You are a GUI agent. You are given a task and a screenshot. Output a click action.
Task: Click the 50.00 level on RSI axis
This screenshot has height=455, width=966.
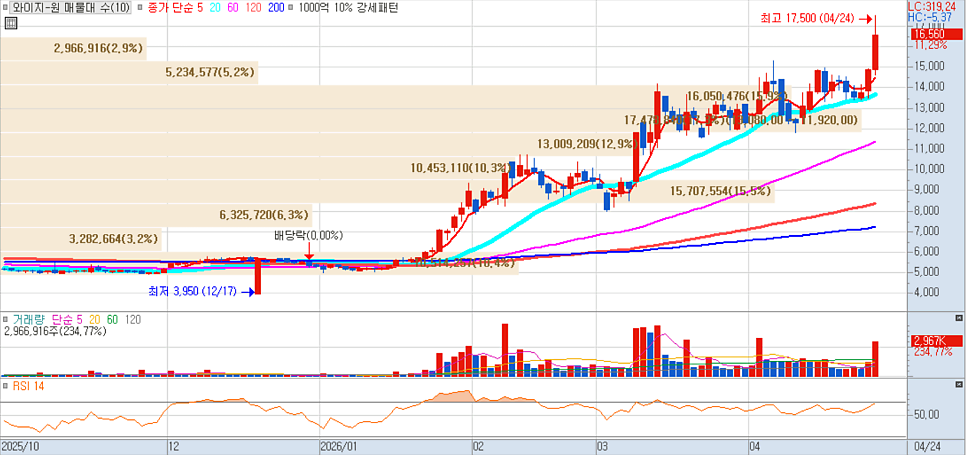coord(926,416)
